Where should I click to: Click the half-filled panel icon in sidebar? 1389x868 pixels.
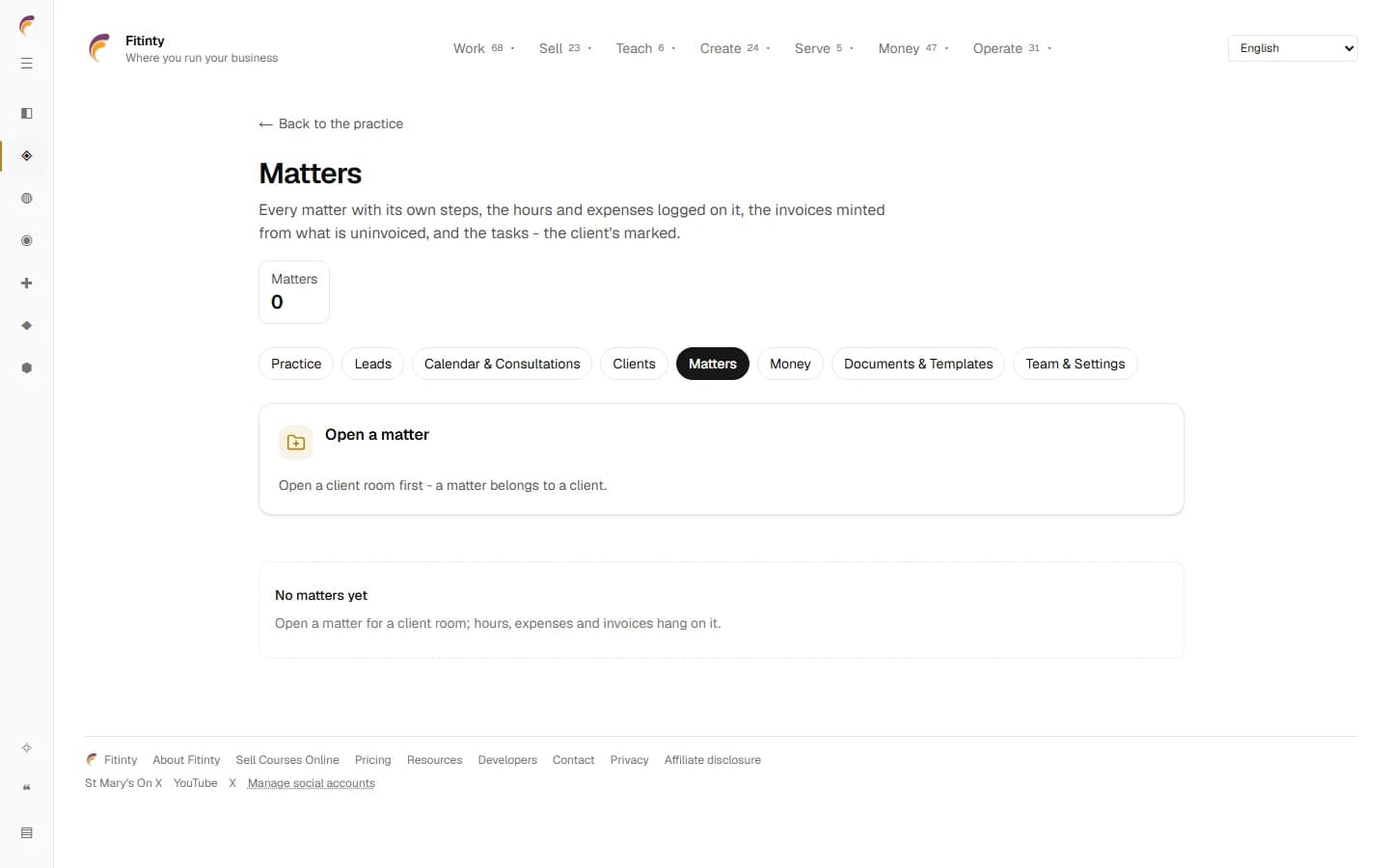[27, 114]
